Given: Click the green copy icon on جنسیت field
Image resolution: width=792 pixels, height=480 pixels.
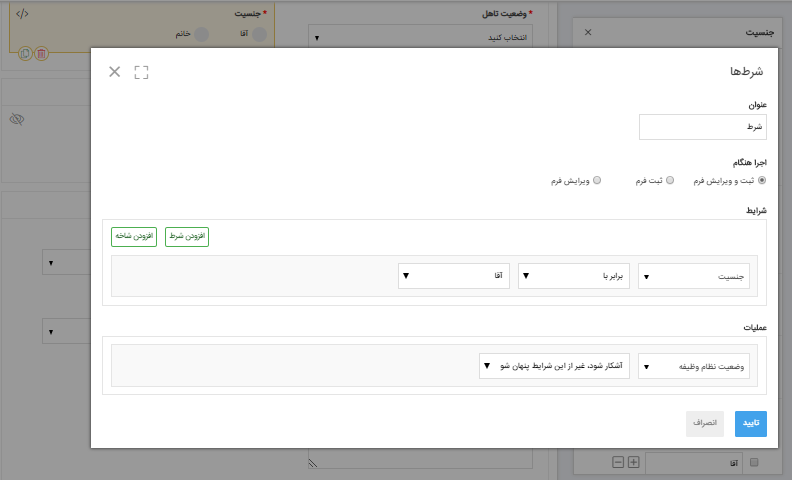Looking at the screenshot, I should (x=26, y=53).
